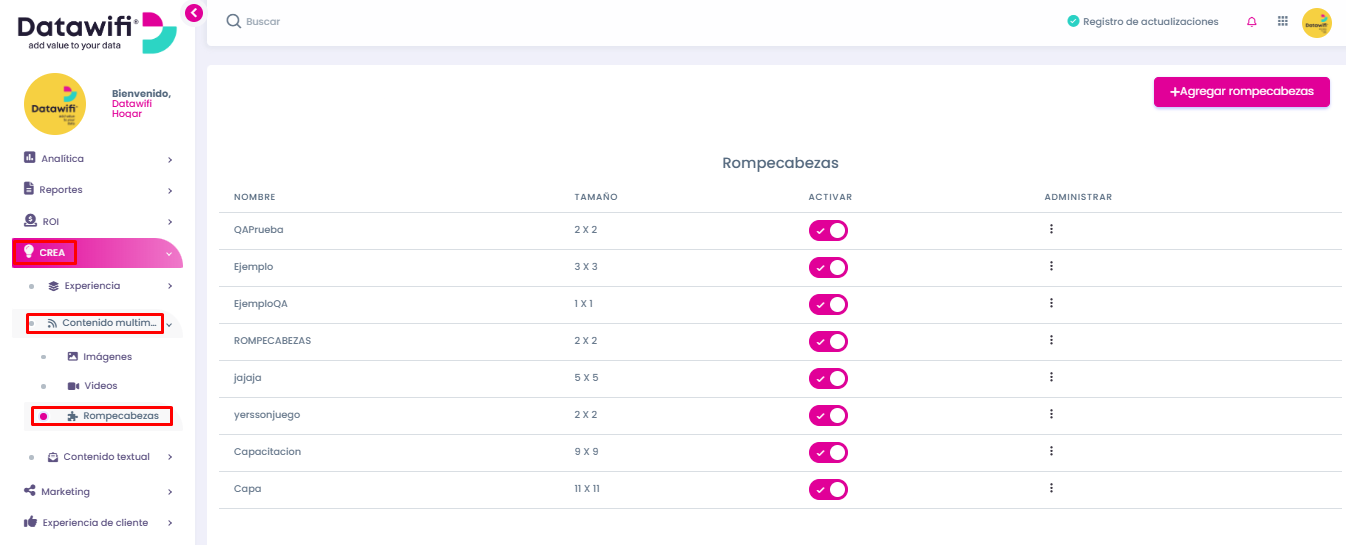Toggle activation for QAPrueba puzzle
Viewport: 1346px width, 545px height.
pyautogui.click(x=828, y=231)
